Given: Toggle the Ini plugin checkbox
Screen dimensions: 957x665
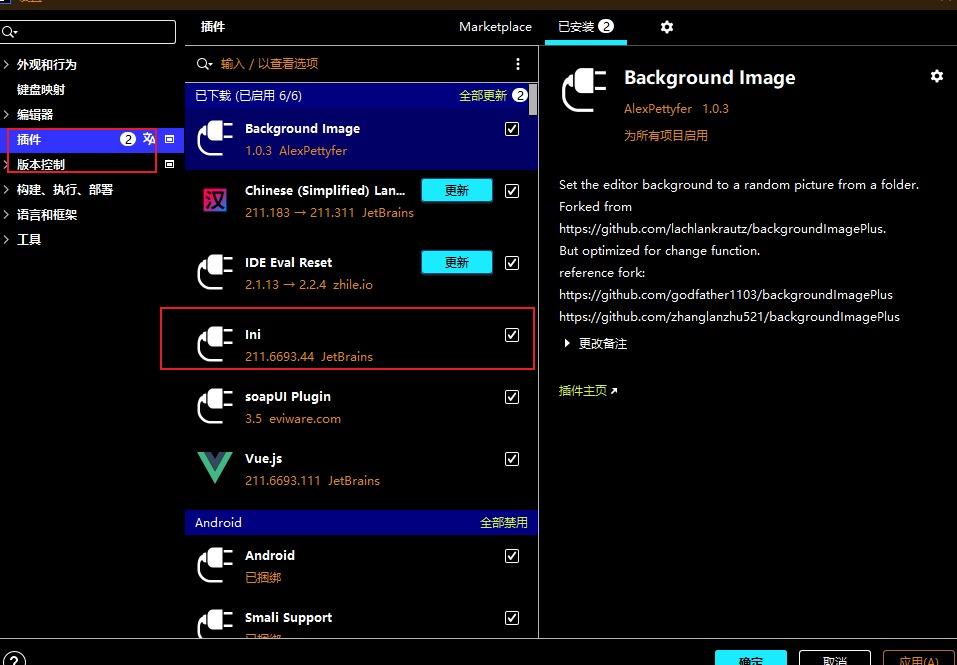Looking at the screenshot, I should [511, 335].
